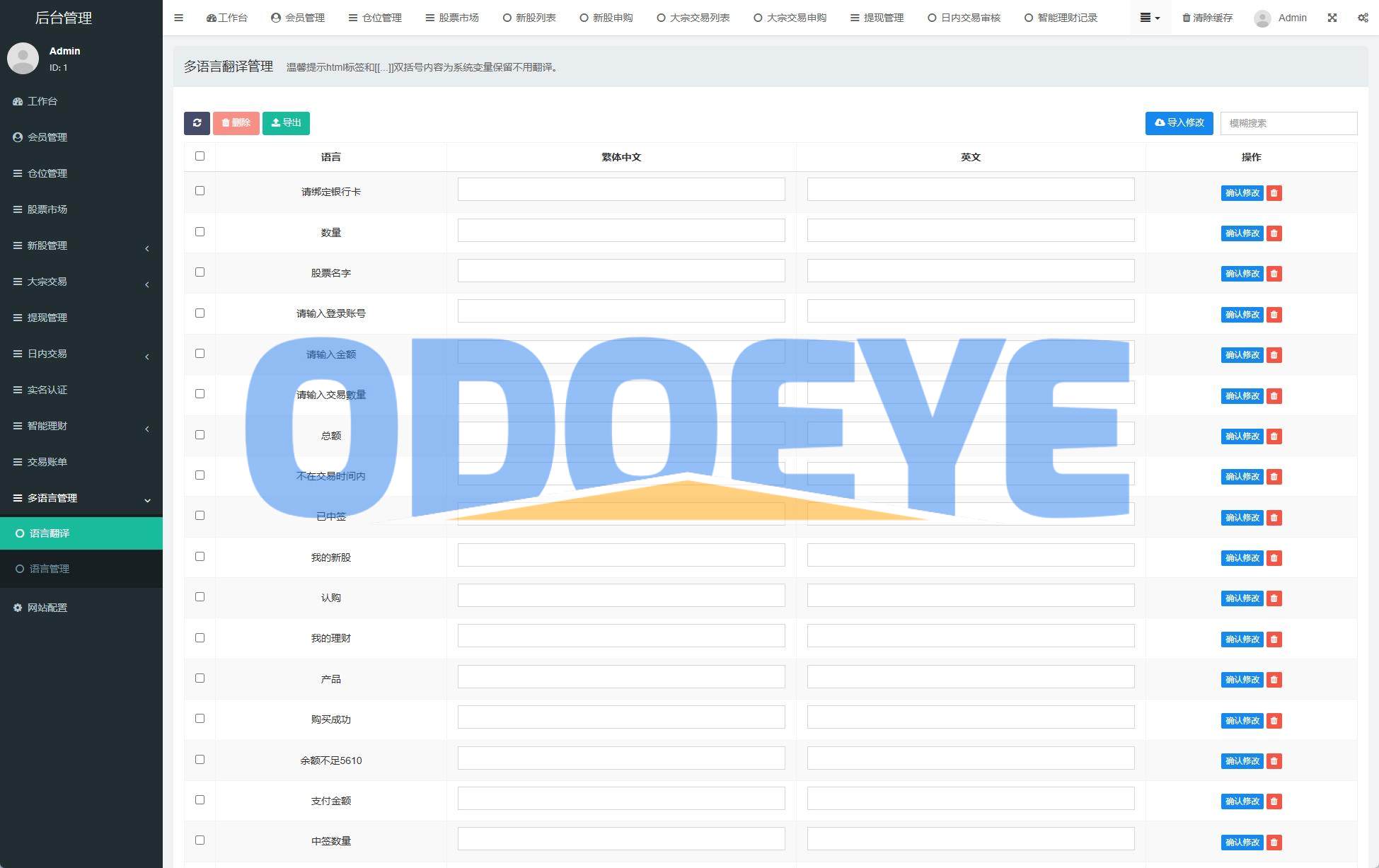Click the 导入修改 import button
The image size is (1379, 868).
pyautogui.click(x=1179, y=123)
